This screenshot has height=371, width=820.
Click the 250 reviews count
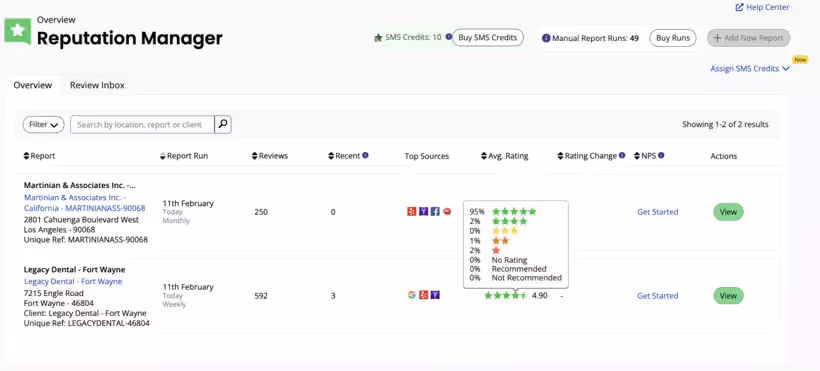click(x=261, y=212)
